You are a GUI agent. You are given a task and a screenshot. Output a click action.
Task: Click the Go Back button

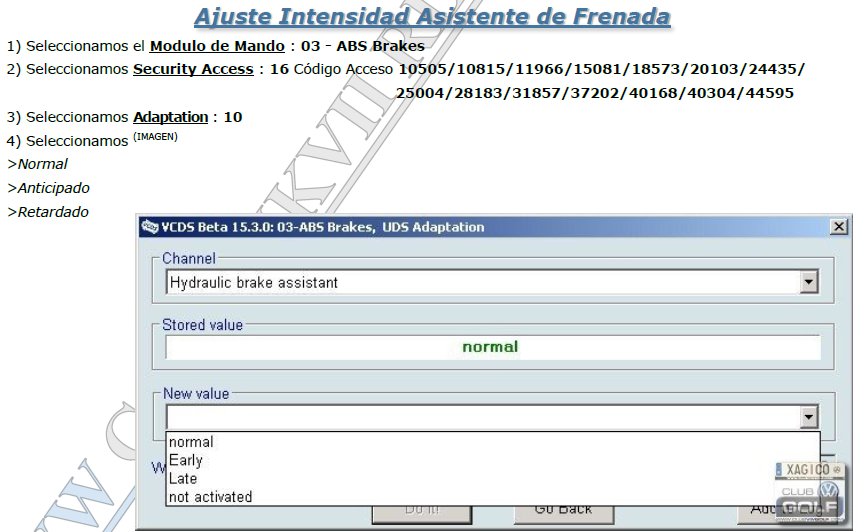pyautogui.click(x=564, y=512)
